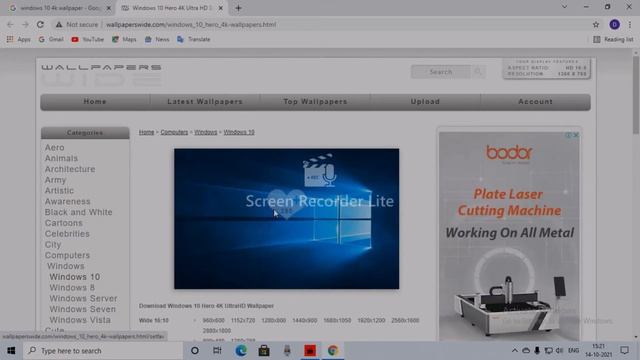This screenshot has height=360, width=640.
Task: Open Latest Wallpapers navigation tab
Action: click(x=205, y=102)
